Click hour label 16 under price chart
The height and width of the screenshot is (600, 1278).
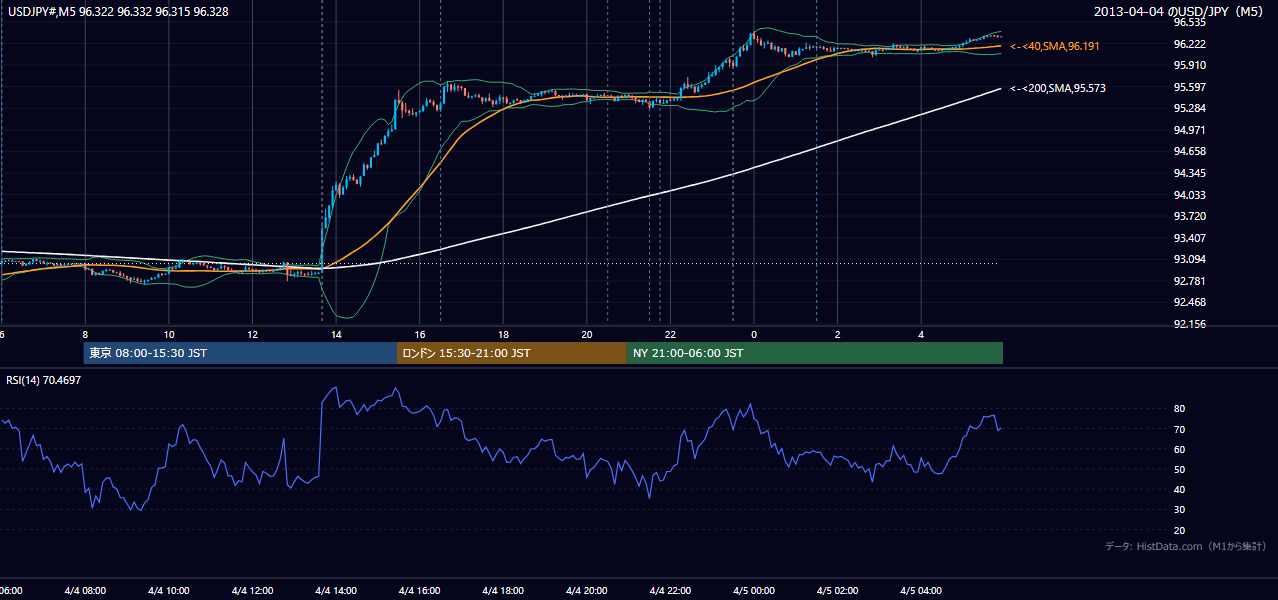[x=420, y=334]
